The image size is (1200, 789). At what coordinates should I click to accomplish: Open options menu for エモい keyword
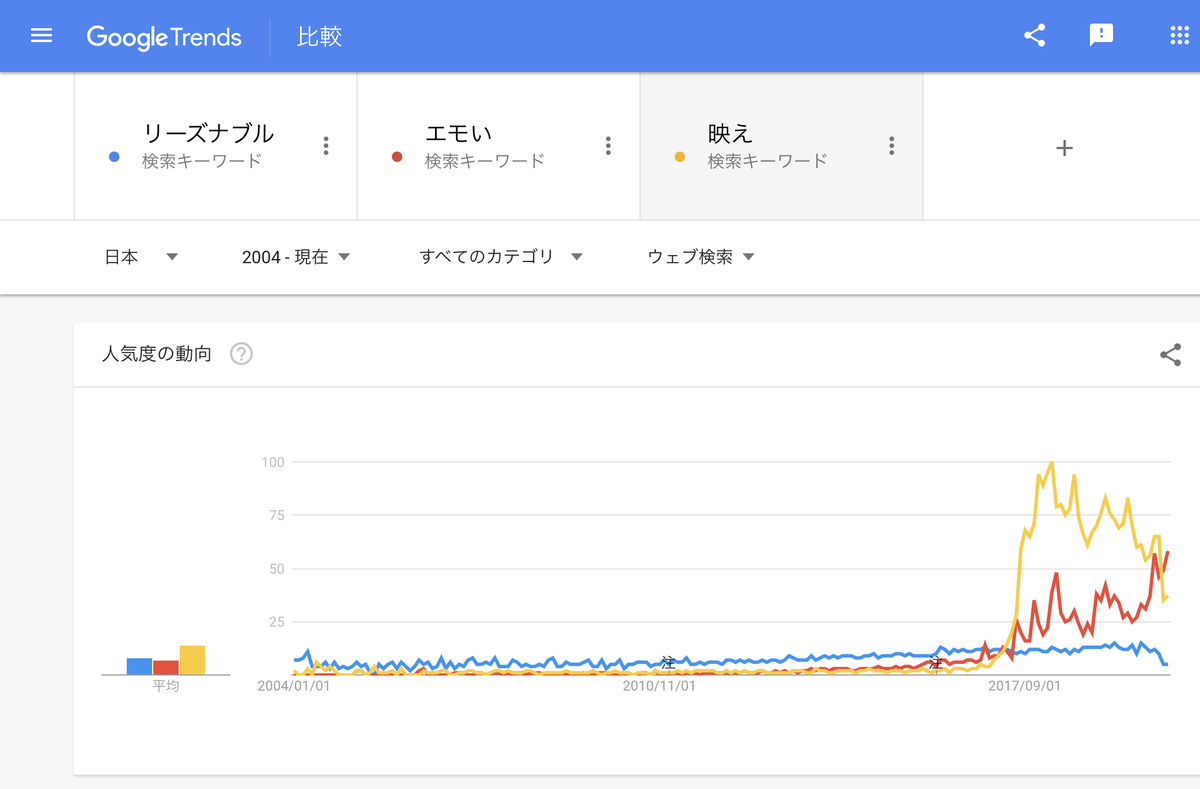point(608,145)
